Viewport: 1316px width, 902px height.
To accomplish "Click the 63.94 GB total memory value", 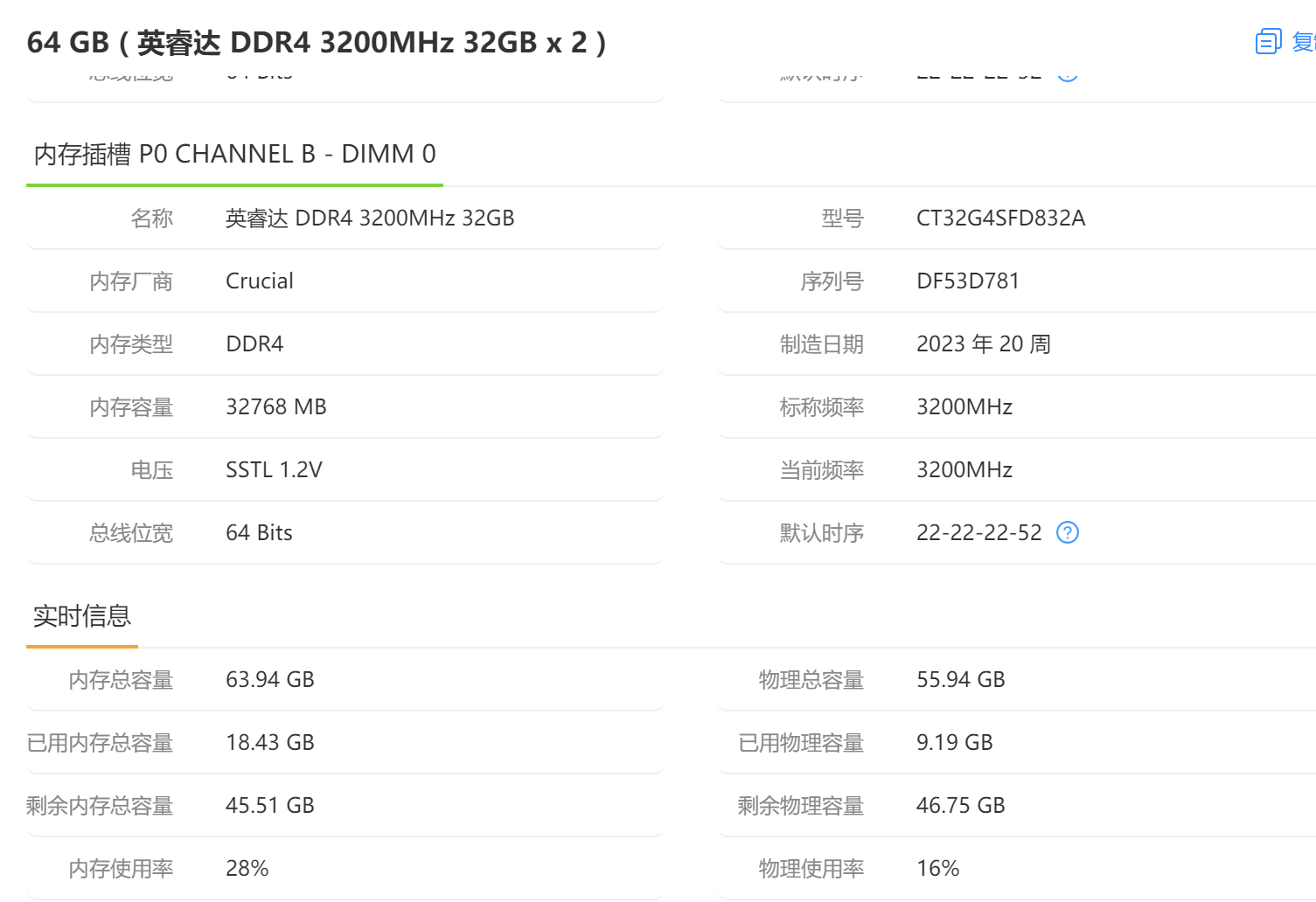I will pyautogui.click(x=269, y=679).
